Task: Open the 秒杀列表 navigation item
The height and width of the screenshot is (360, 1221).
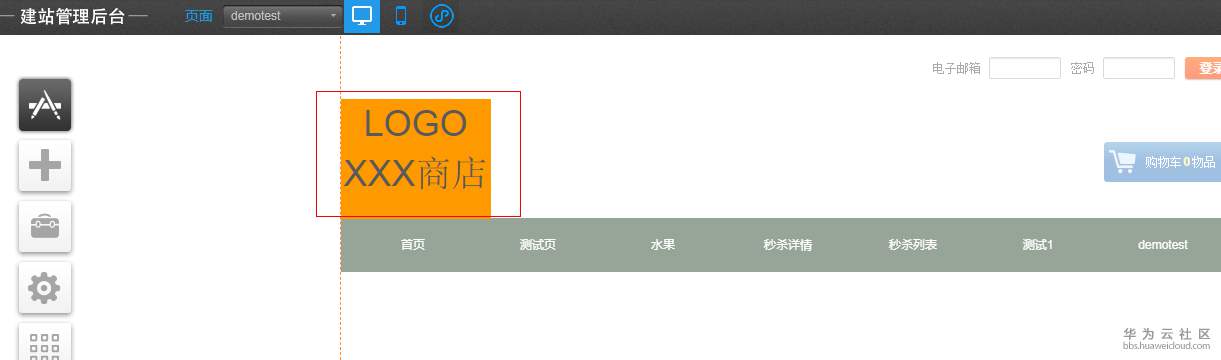Action: [x=912, y=245]
